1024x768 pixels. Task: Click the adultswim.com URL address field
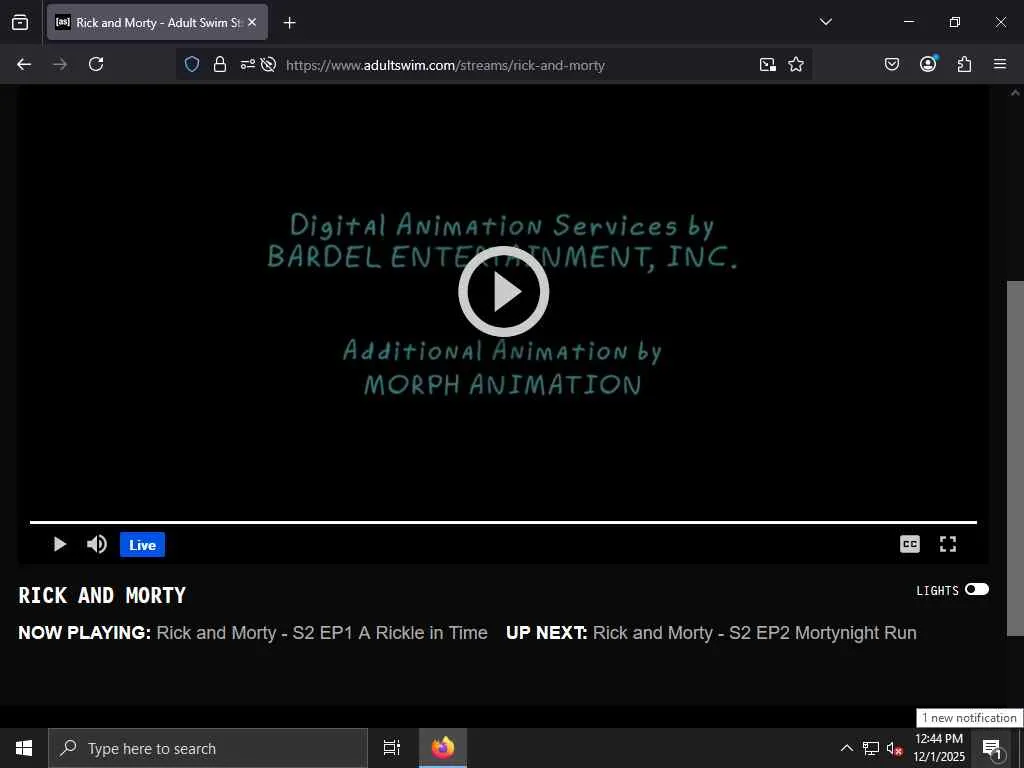445,65
